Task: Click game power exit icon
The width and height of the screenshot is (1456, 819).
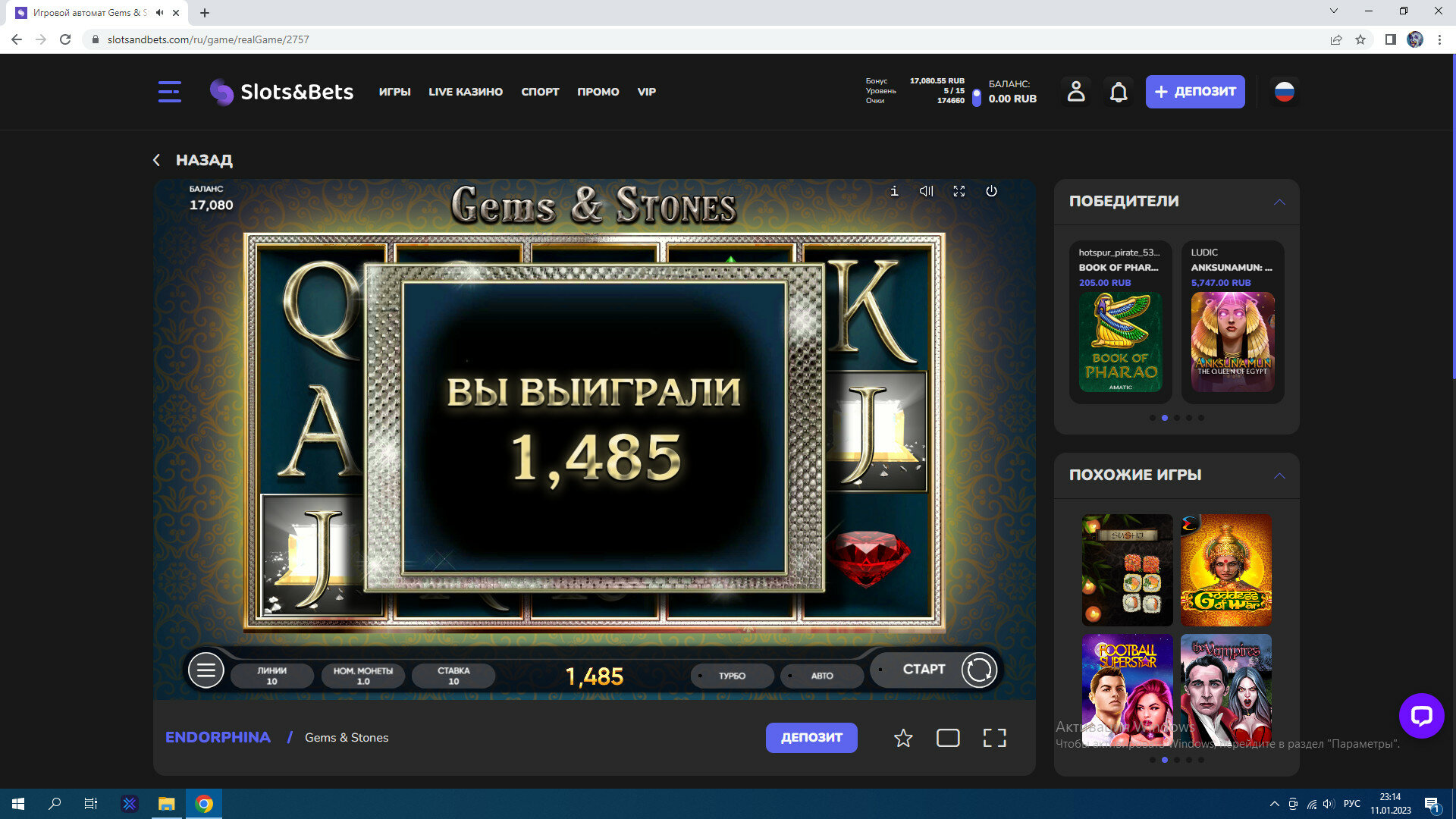Action: [x=991, y=191]
